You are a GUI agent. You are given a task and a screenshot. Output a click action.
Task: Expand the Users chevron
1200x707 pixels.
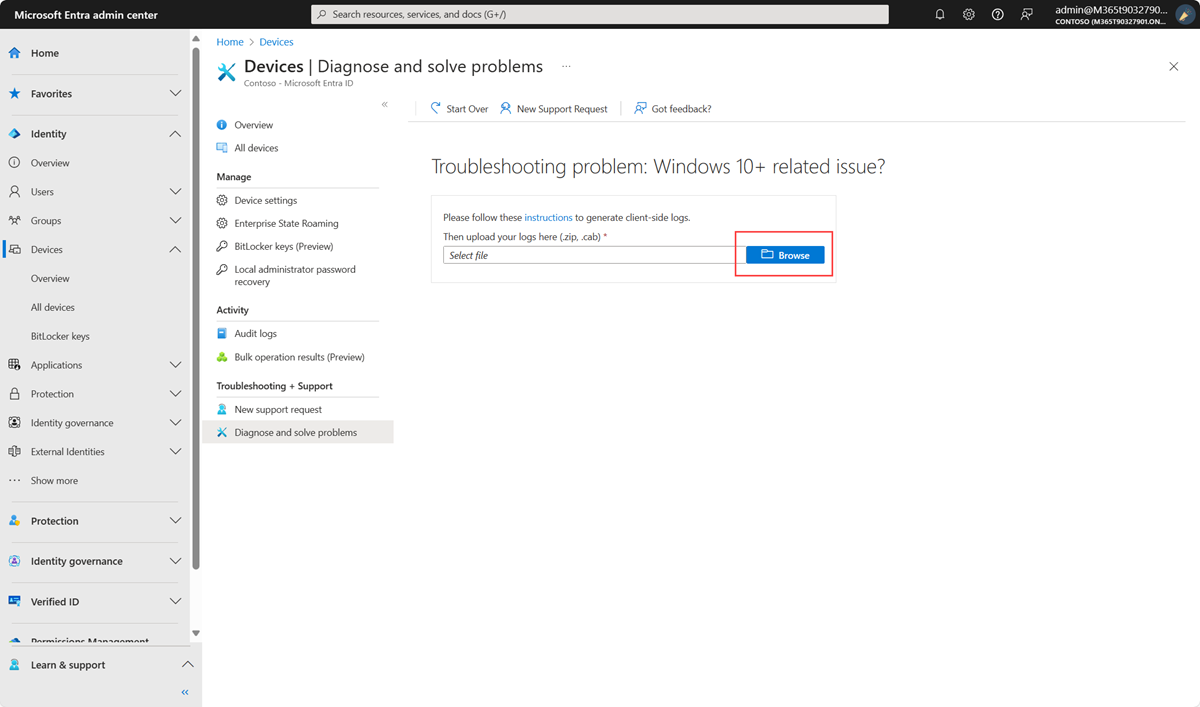[x=175, y=191]
